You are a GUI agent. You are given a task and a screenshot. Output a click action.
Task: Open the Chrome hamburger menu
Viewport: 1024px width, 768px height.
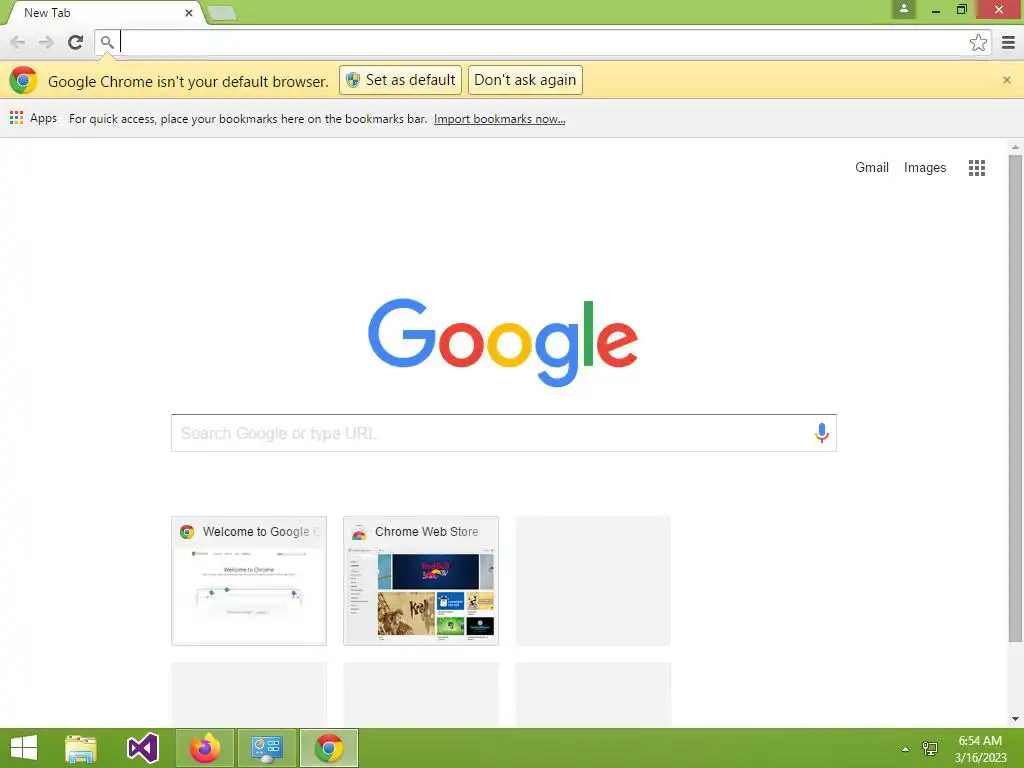[1008, 42]
